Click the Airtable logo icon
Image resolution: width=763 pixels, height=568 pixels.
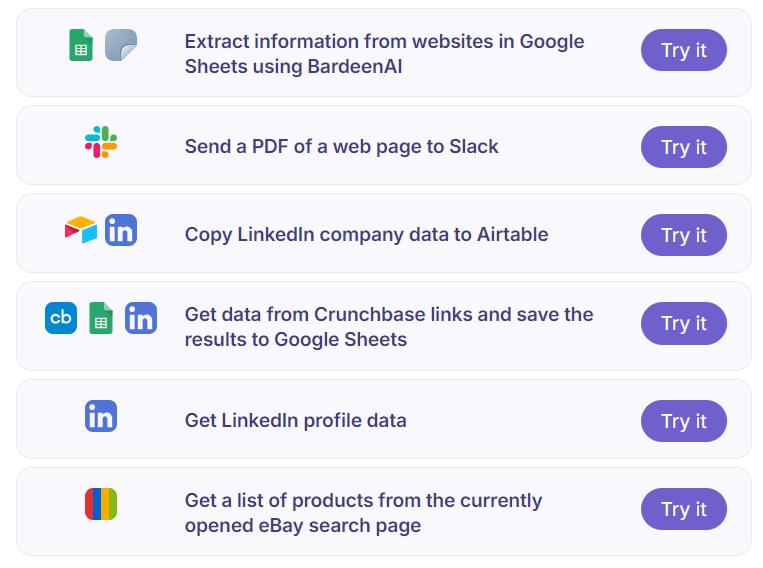coord(81,230)
